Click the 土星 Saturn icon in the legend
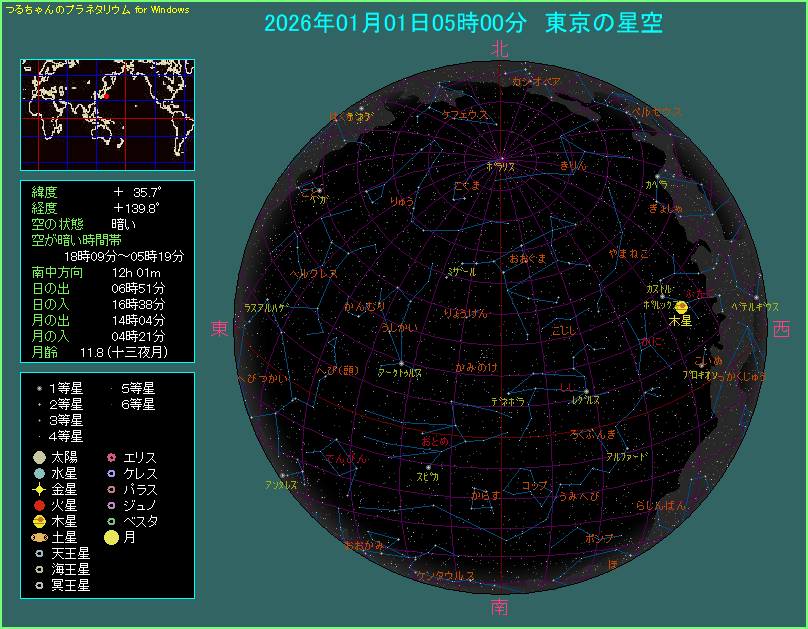The height and width of the screenshot is (629, 808). [39, 537]
